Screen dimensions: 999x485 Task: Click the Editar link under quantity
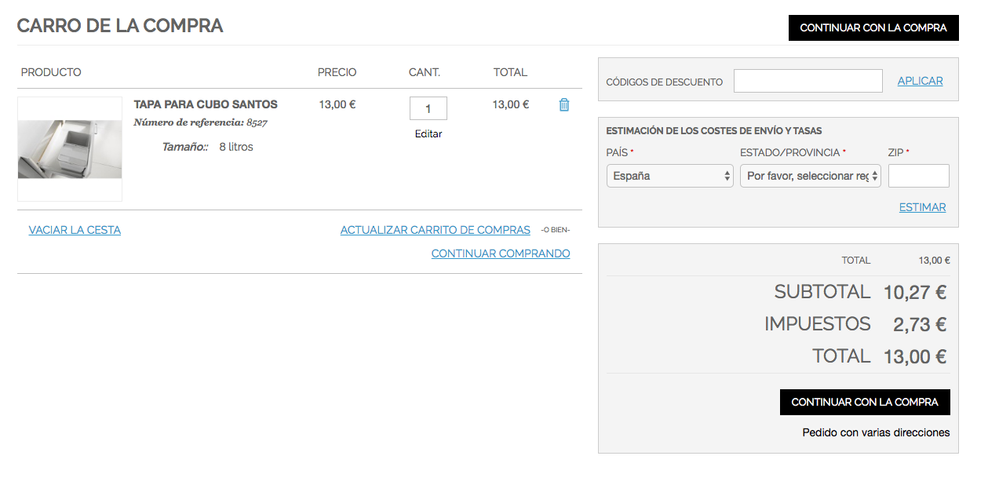(x=428, y=134)
